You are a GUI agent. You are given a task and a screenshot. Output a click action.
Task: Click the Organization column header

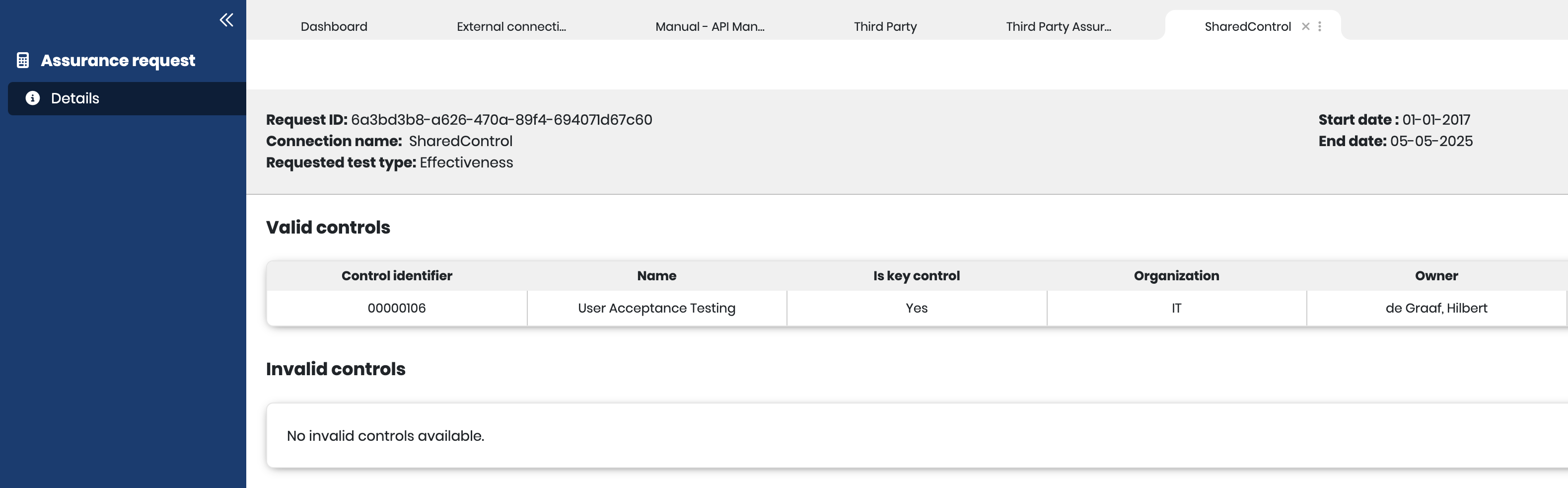(1176, 276)
